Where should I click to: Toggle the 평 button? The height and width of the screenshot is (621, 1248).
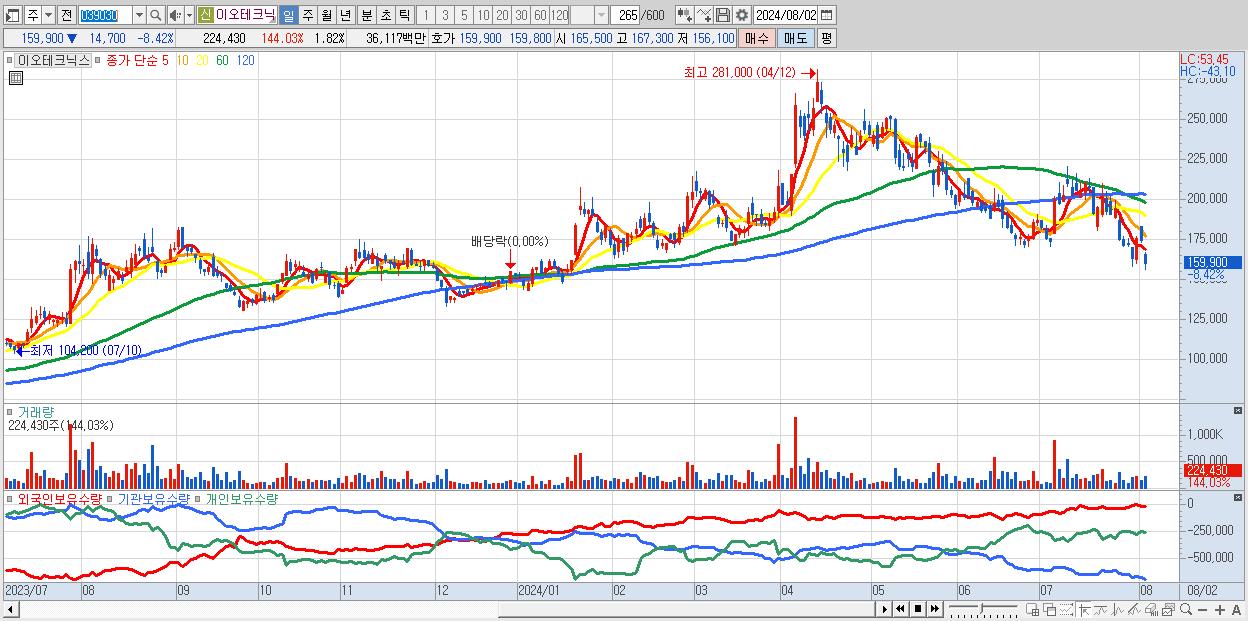click(826, 38)
